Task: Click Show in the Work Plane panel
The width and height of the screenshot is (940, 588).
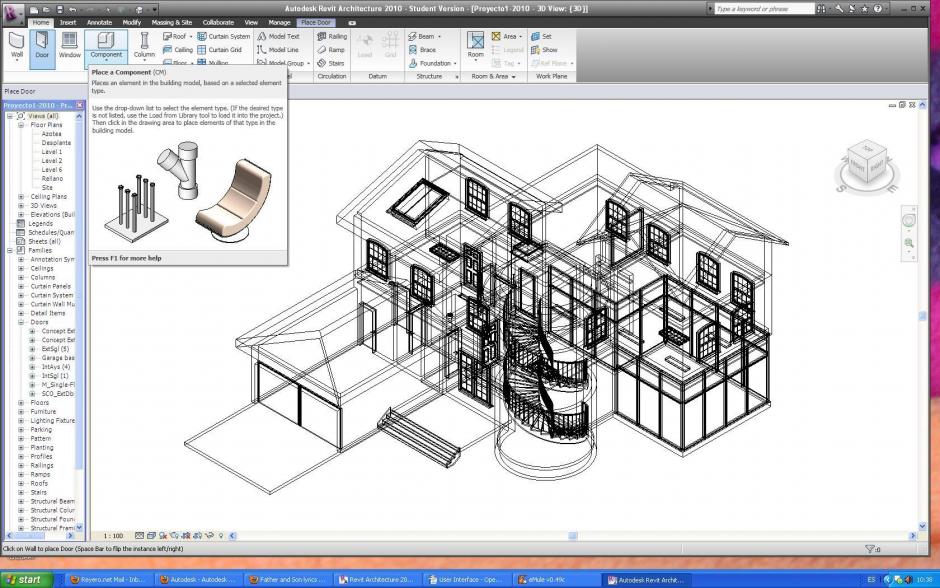Action: (547, 49)
